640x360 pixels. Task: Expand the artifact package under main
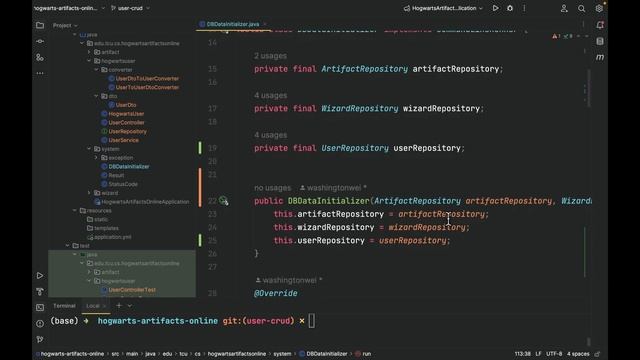pos(89,52)
